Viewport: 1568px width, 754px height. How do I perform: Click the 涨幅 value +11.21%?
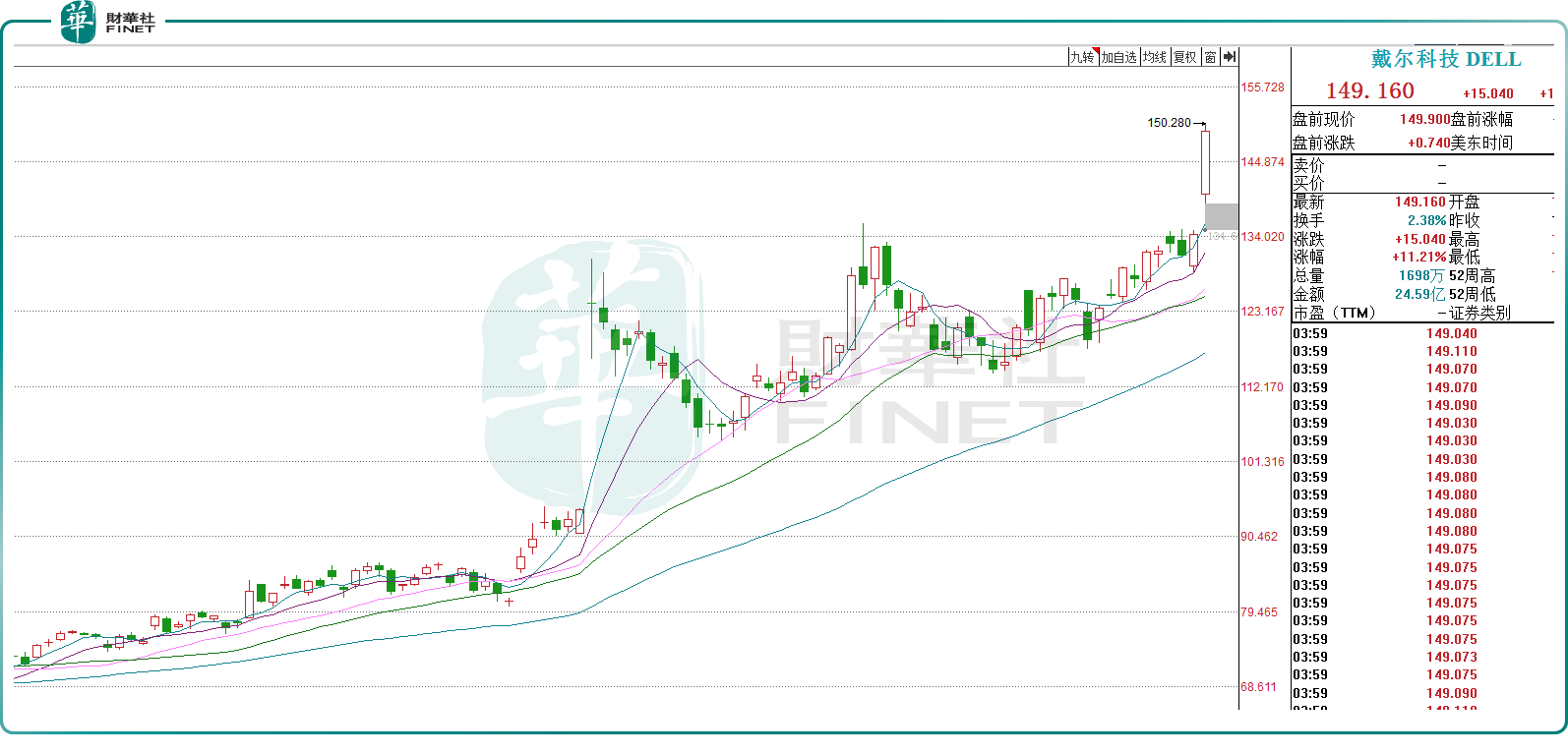[x=1419, y=257]
